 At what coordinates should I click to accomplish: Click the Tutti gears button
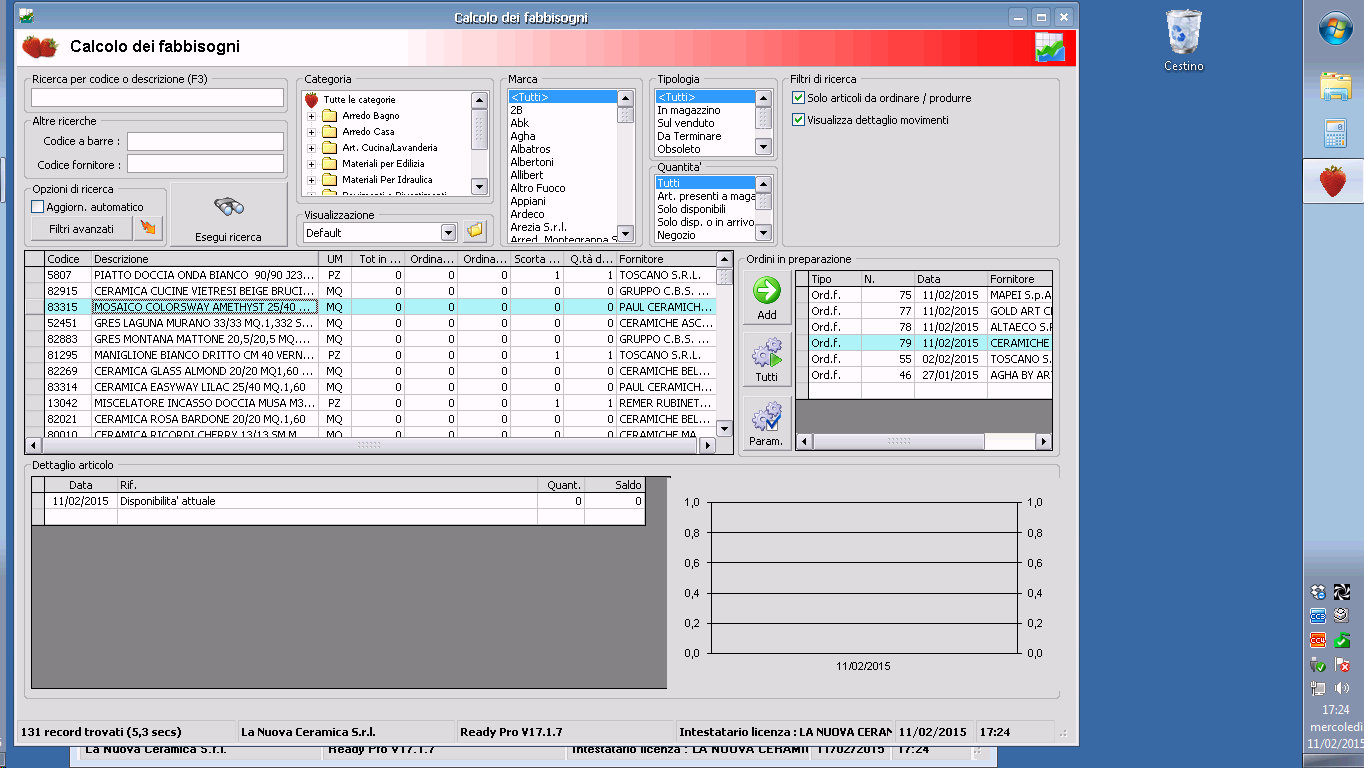[767, 361]
